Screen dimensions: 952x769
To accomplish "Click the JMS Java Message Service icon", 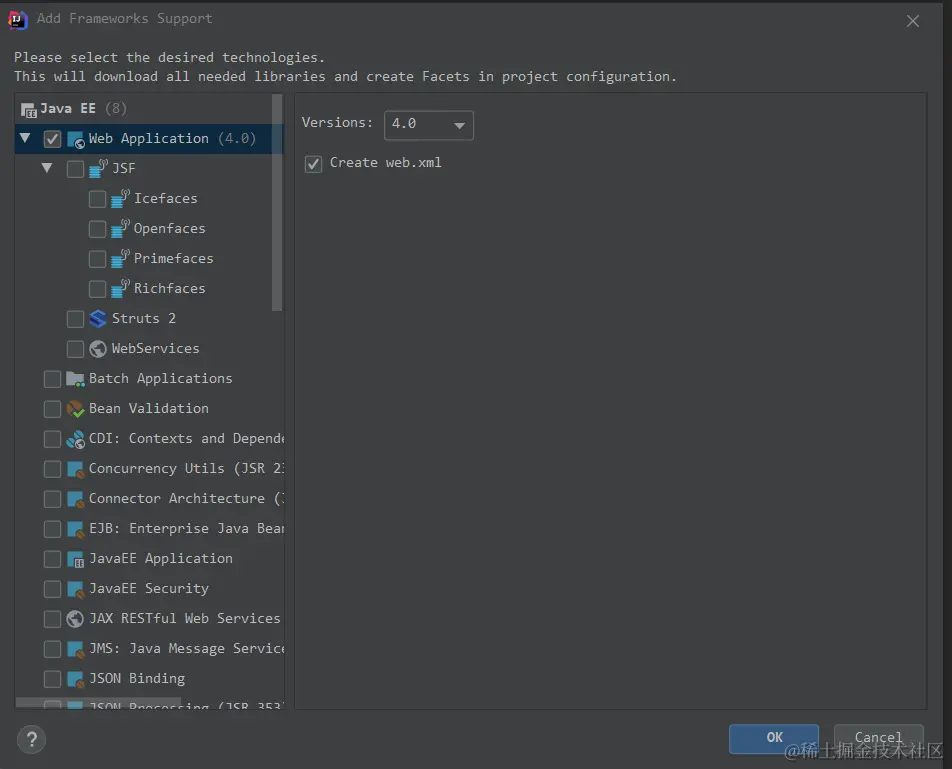I will point(75,649).
